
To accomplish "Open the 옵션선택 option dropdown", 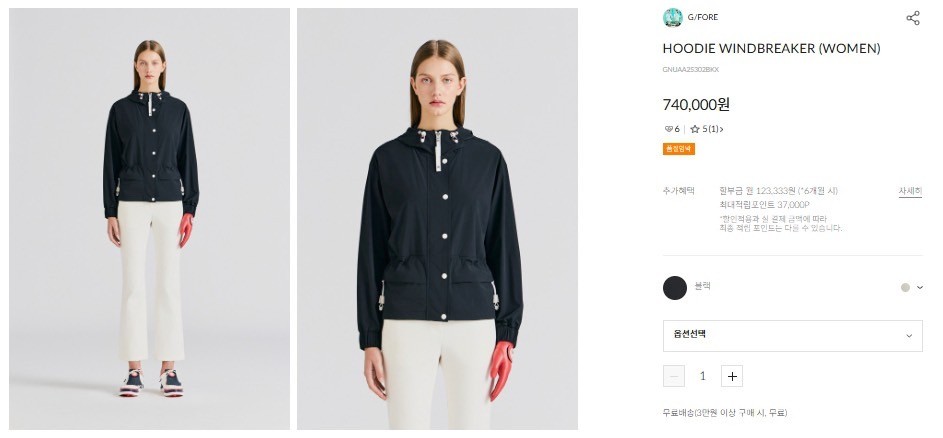I will coord(793,336).
